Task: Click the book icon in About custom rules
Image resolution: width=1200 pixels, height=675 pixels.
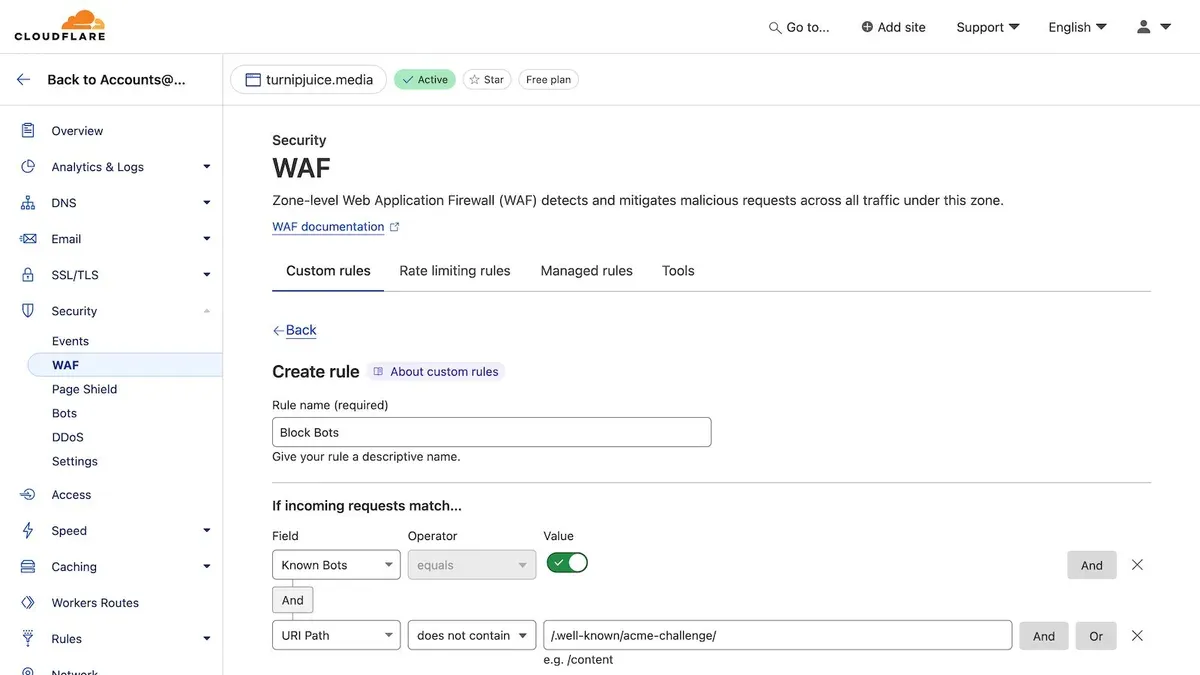Action: 378,372
